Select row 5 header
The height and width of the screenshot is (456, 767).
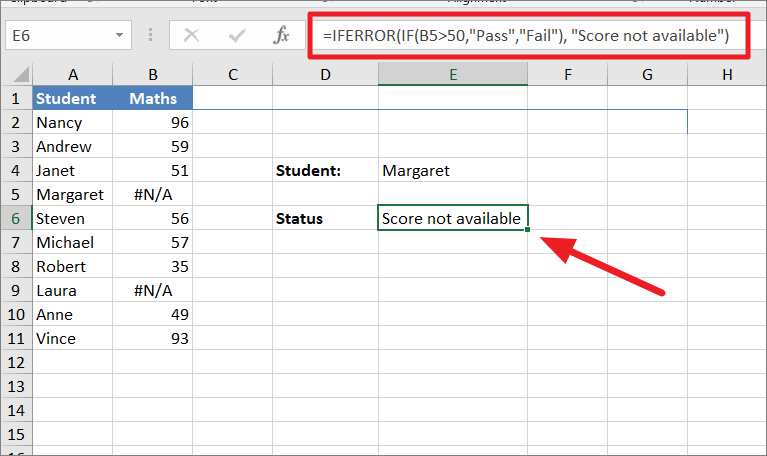pyautogui.click(x=16, y=194)
